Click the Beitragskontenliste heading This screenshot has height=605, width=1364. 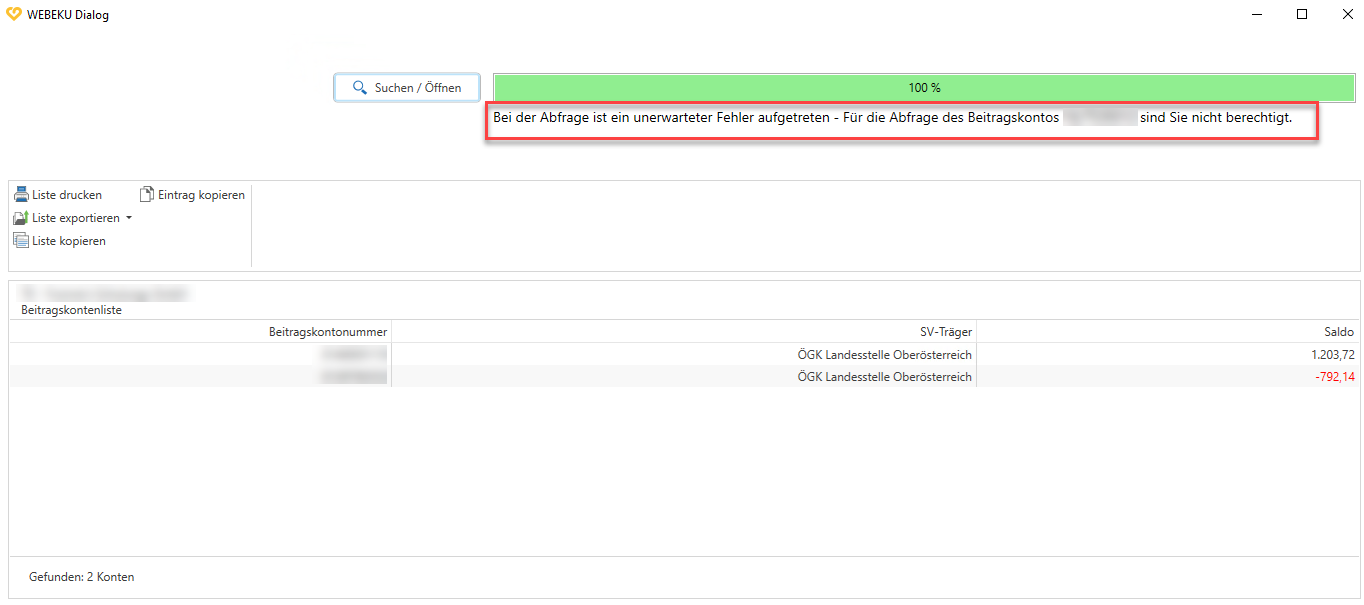point(71,311)
